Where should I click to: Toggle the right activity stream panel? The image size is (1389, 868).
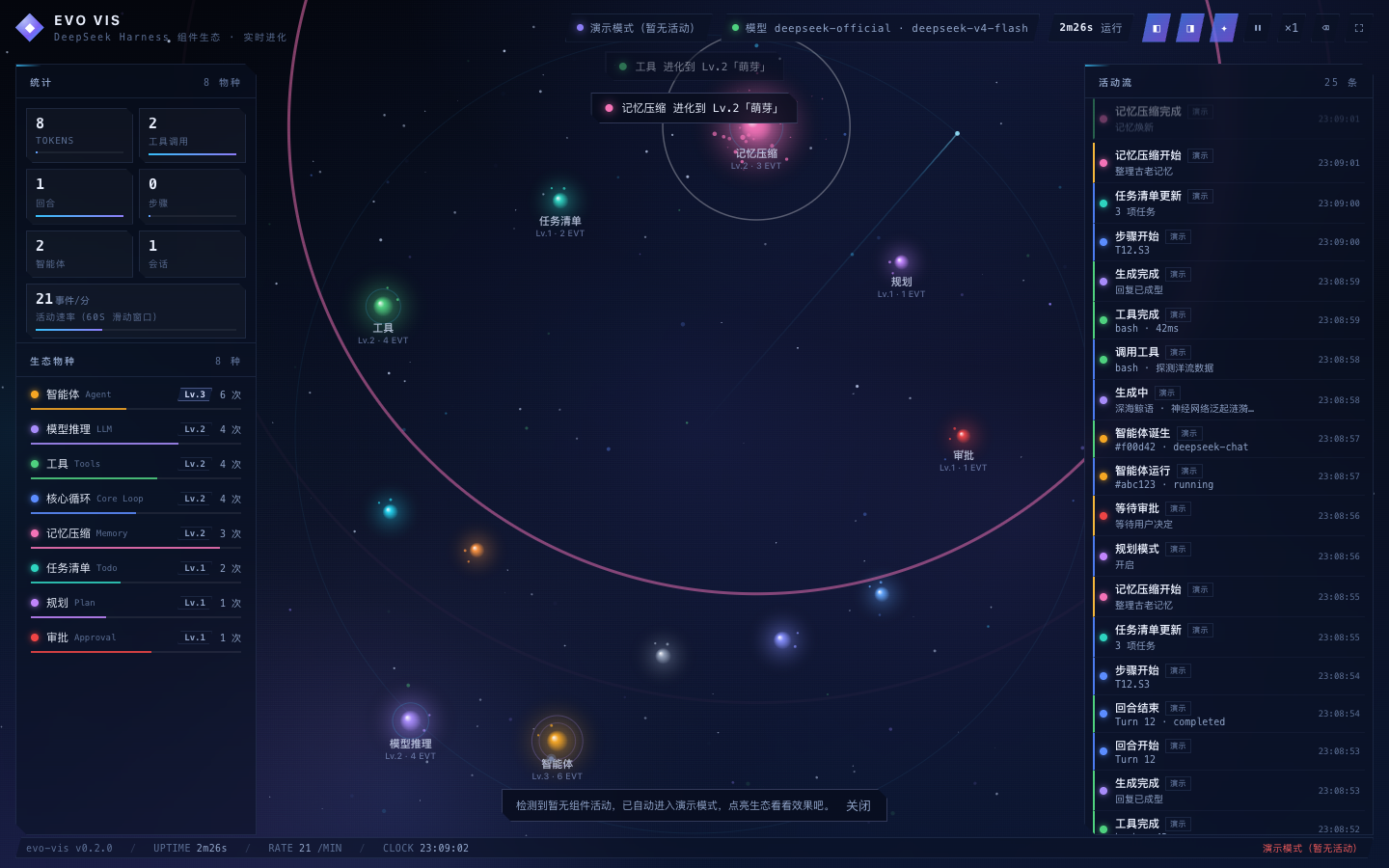click(1190, 28)
